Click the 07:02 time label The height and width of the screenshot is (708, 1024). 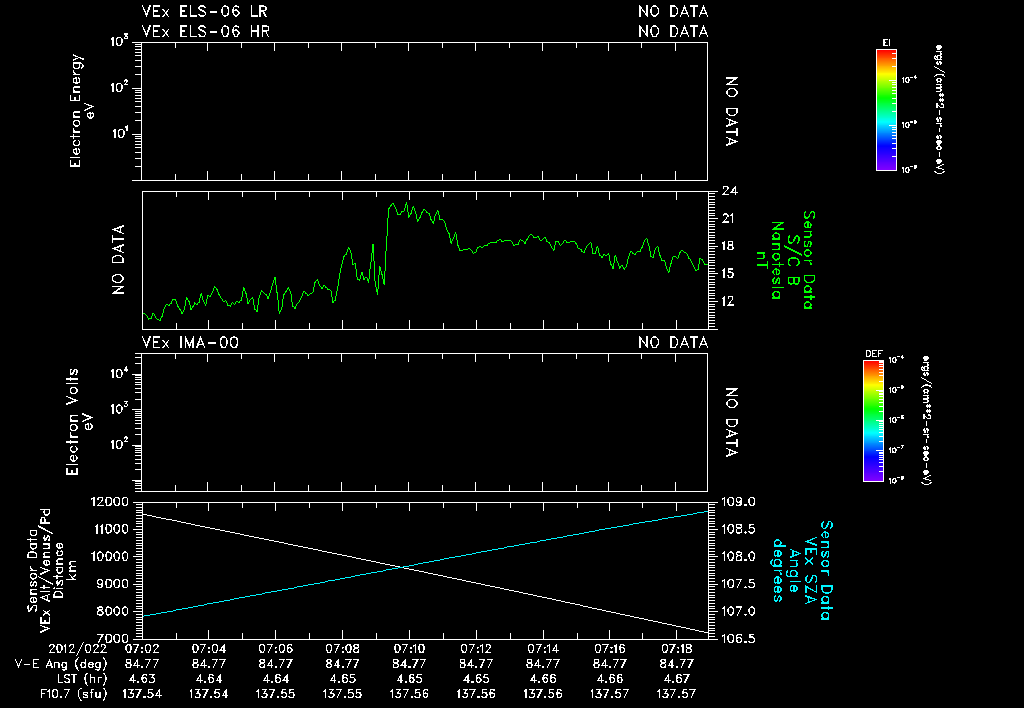[142, 649]
